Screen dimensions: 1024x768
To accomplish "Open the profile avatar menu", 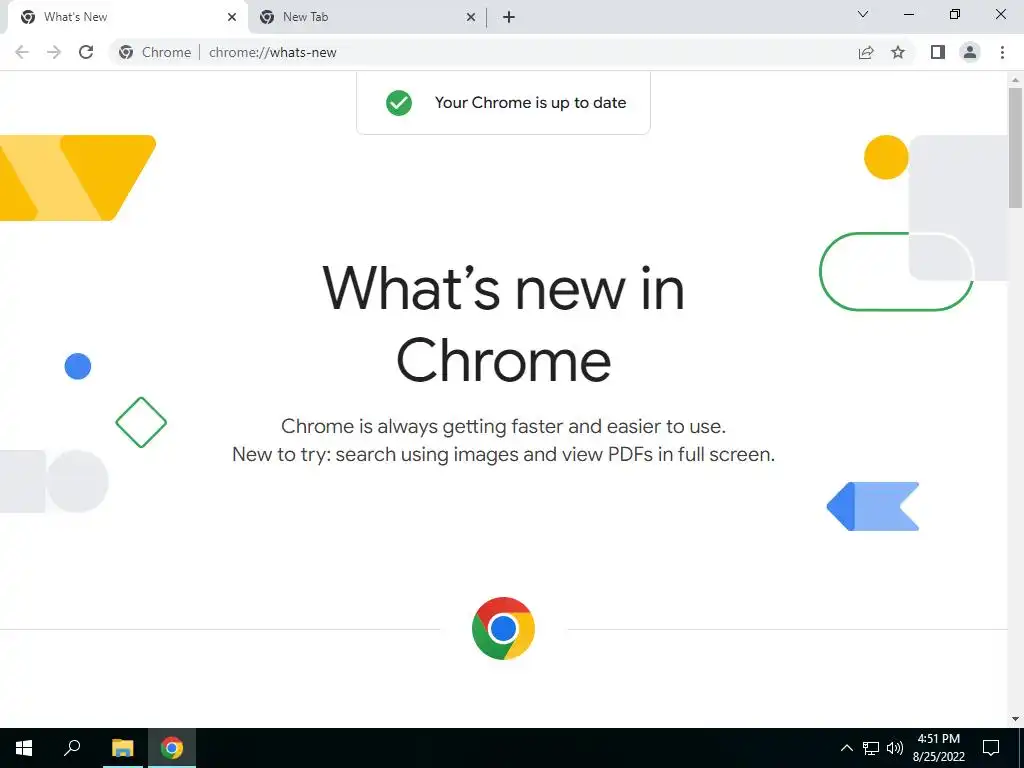I will pyautogui.click(x=970, y=52).
